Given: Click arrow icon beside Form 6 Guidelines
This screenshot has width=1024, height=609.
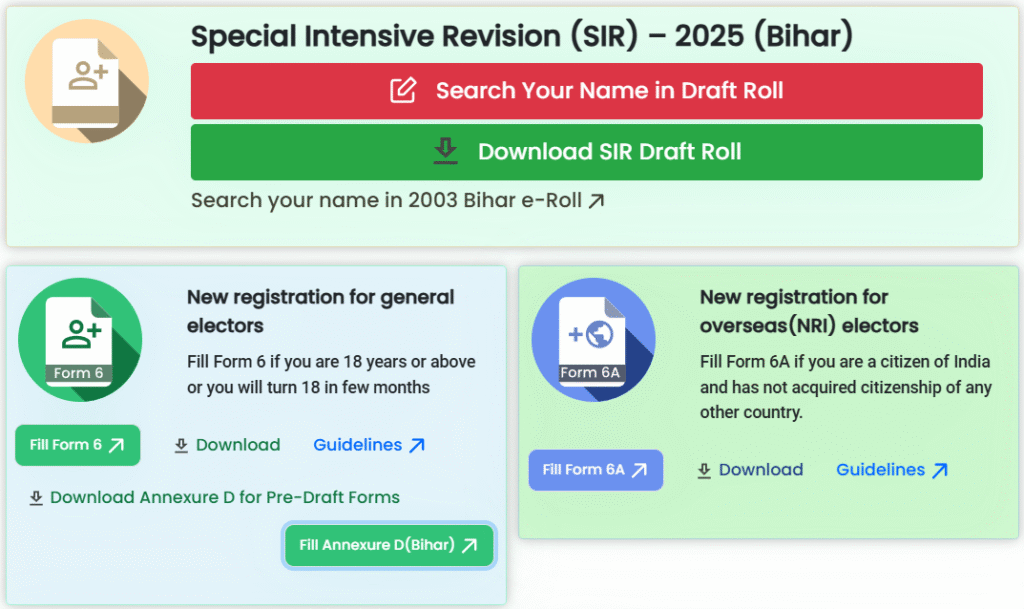Looking at the screenshot, I should pyautogui.click(x=417, y=445).
